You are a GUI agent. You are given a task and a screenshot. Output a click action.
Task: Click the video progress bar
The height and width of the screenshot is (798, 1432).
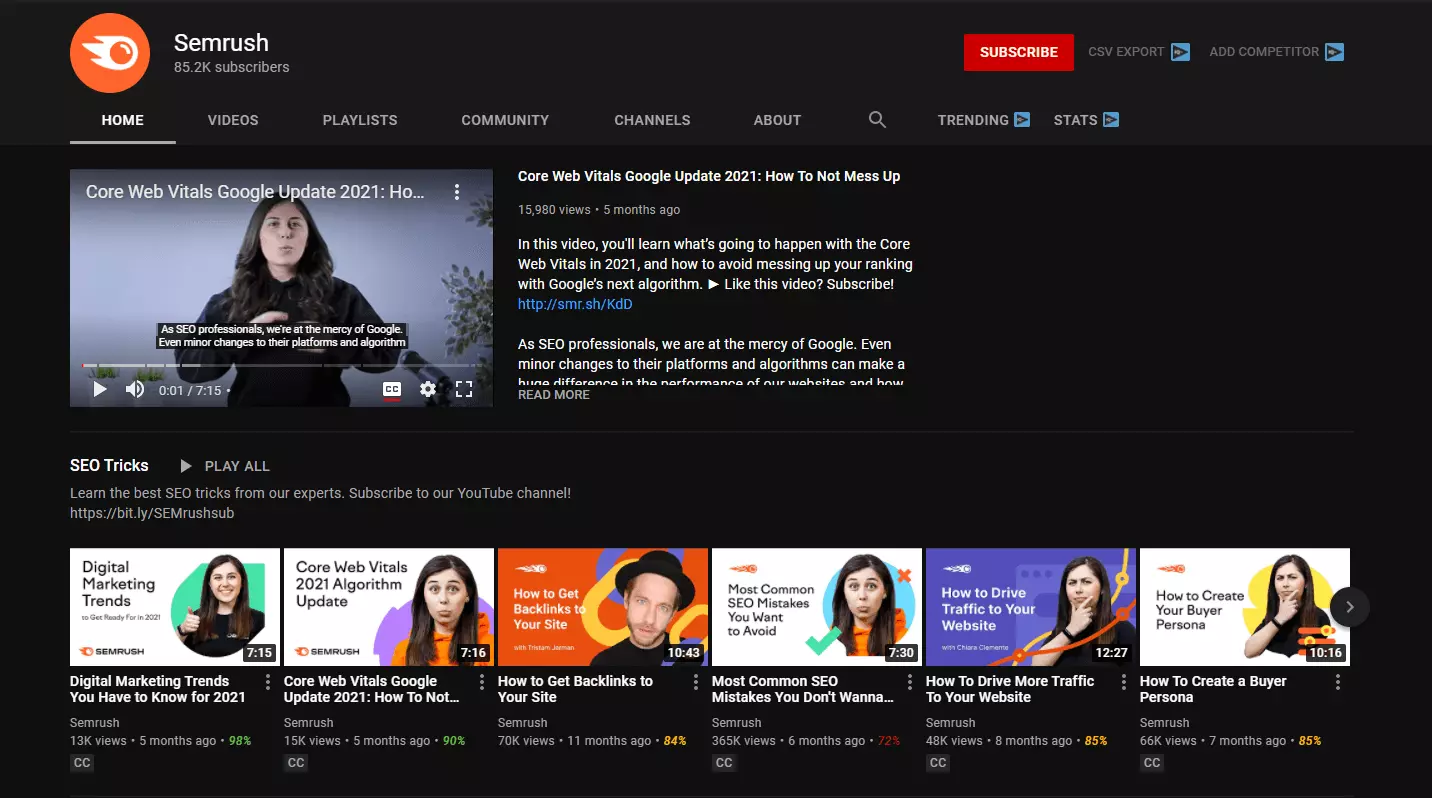coord(281,365)
